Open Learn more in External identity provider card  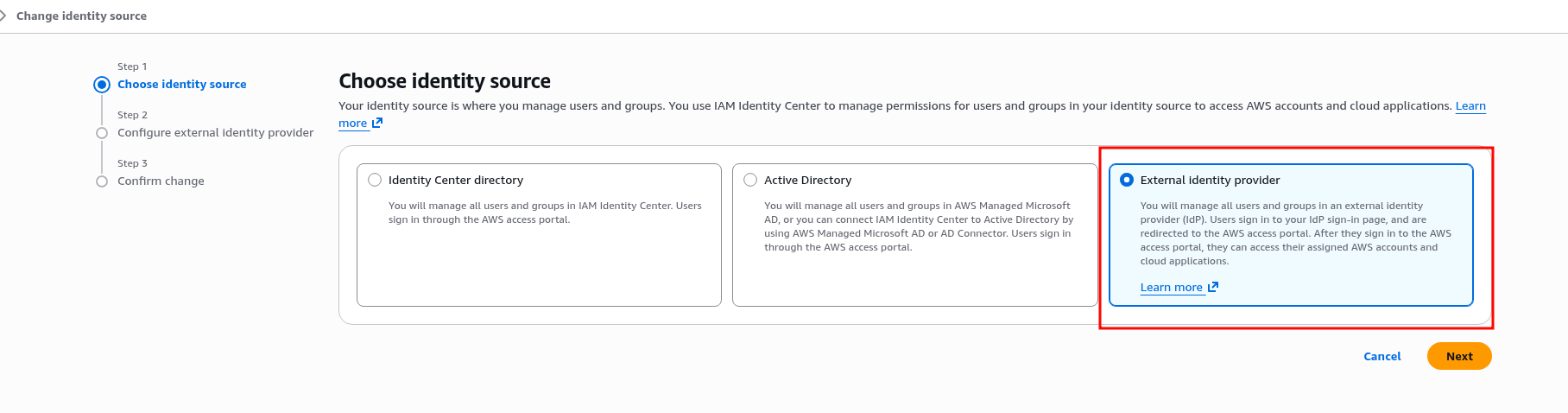1171,288
